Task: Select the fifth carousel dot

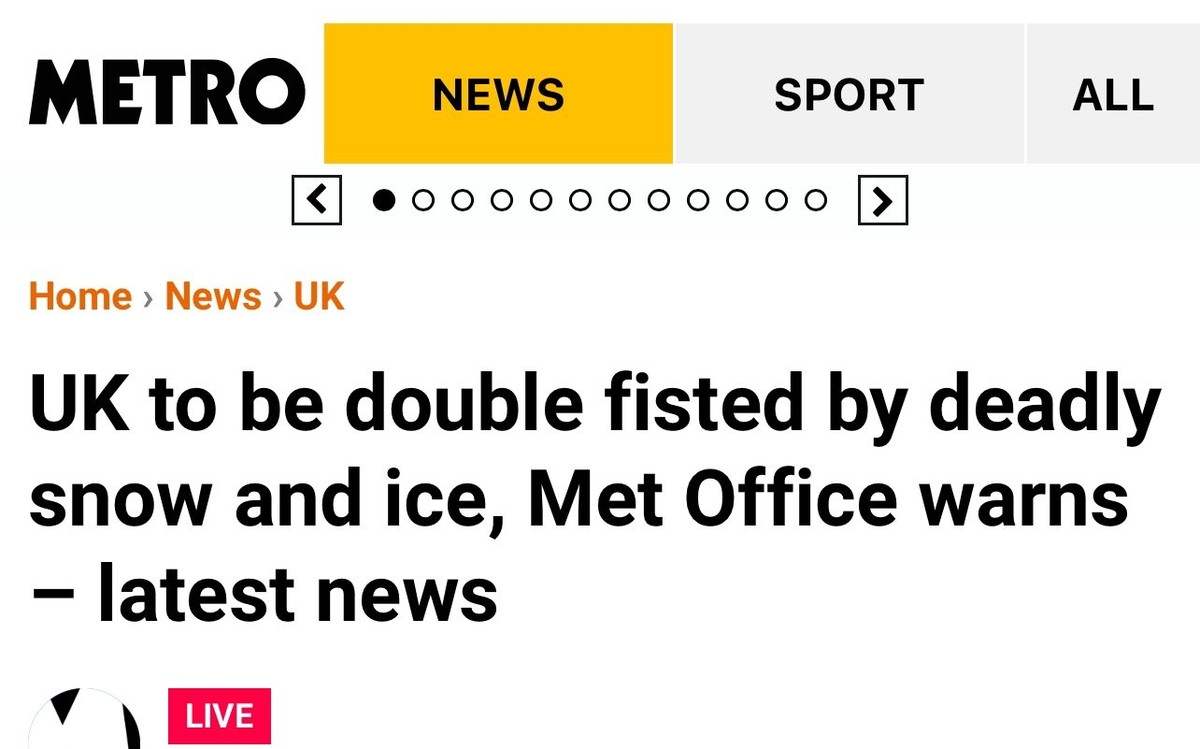Action: [x=541, y=201]
